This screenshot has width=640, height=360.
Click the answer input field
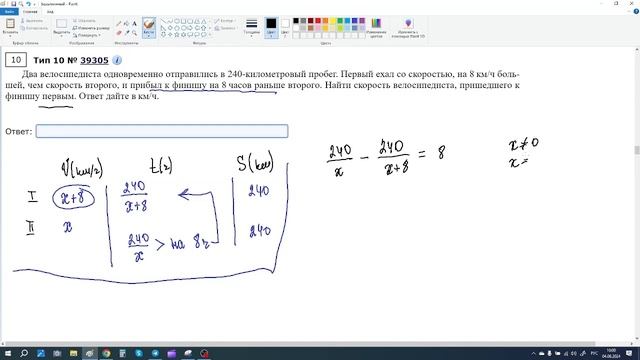point(162,131)
